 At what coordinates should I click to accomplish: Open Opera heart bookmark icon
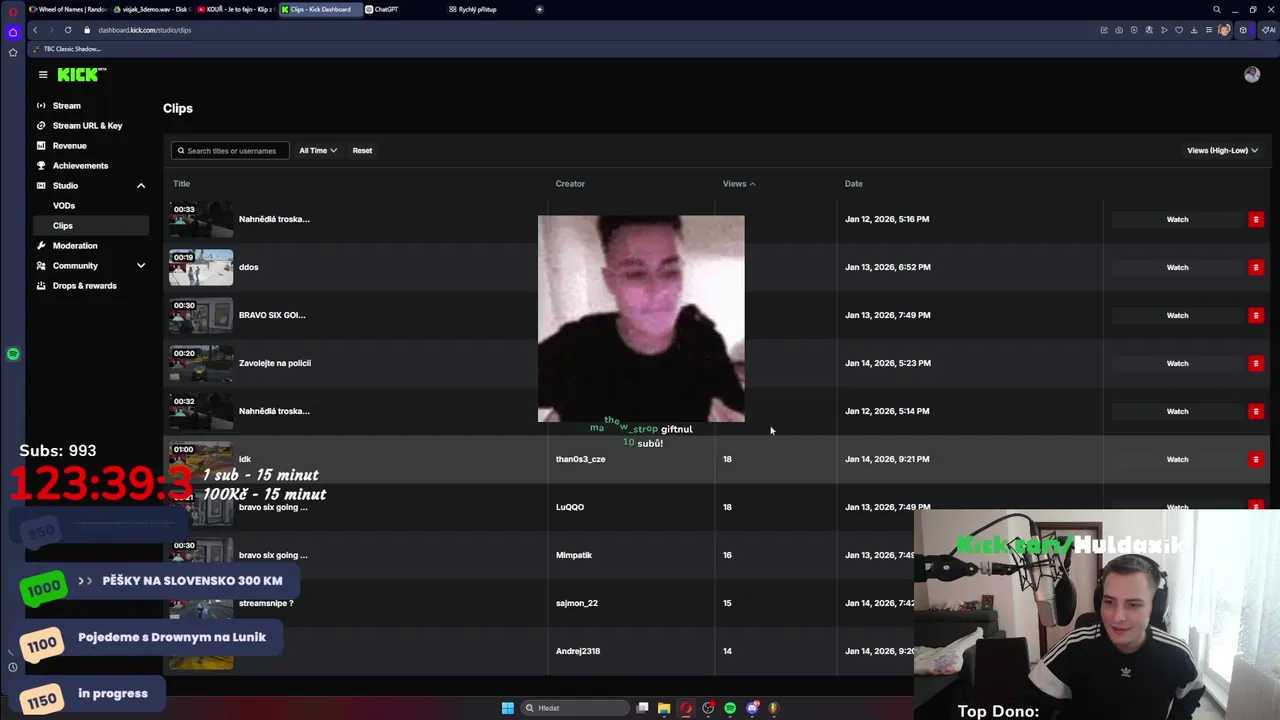[x=1179, y=30]
